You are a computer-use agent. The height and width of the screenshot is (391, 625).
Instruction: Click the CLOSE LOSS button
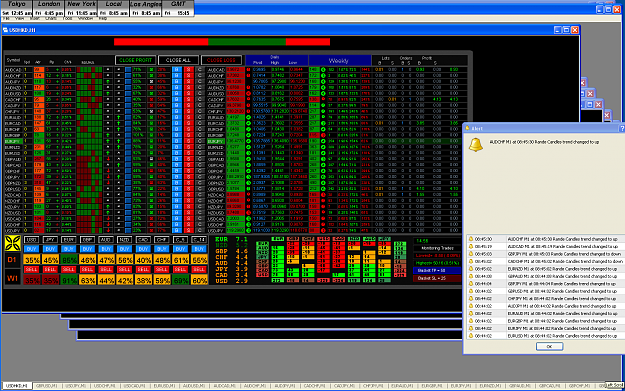tap(221, 60)
